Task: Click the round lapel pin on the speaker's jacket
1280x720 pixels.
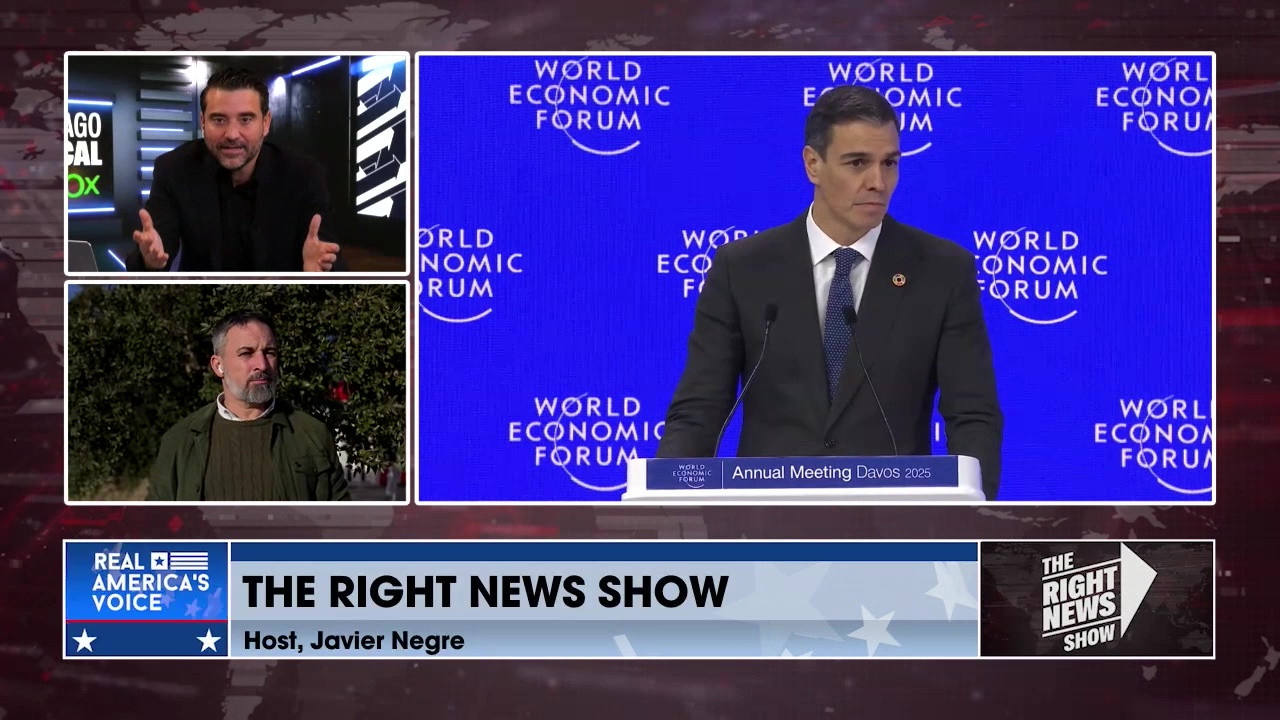Action: (x=898, y=280)
